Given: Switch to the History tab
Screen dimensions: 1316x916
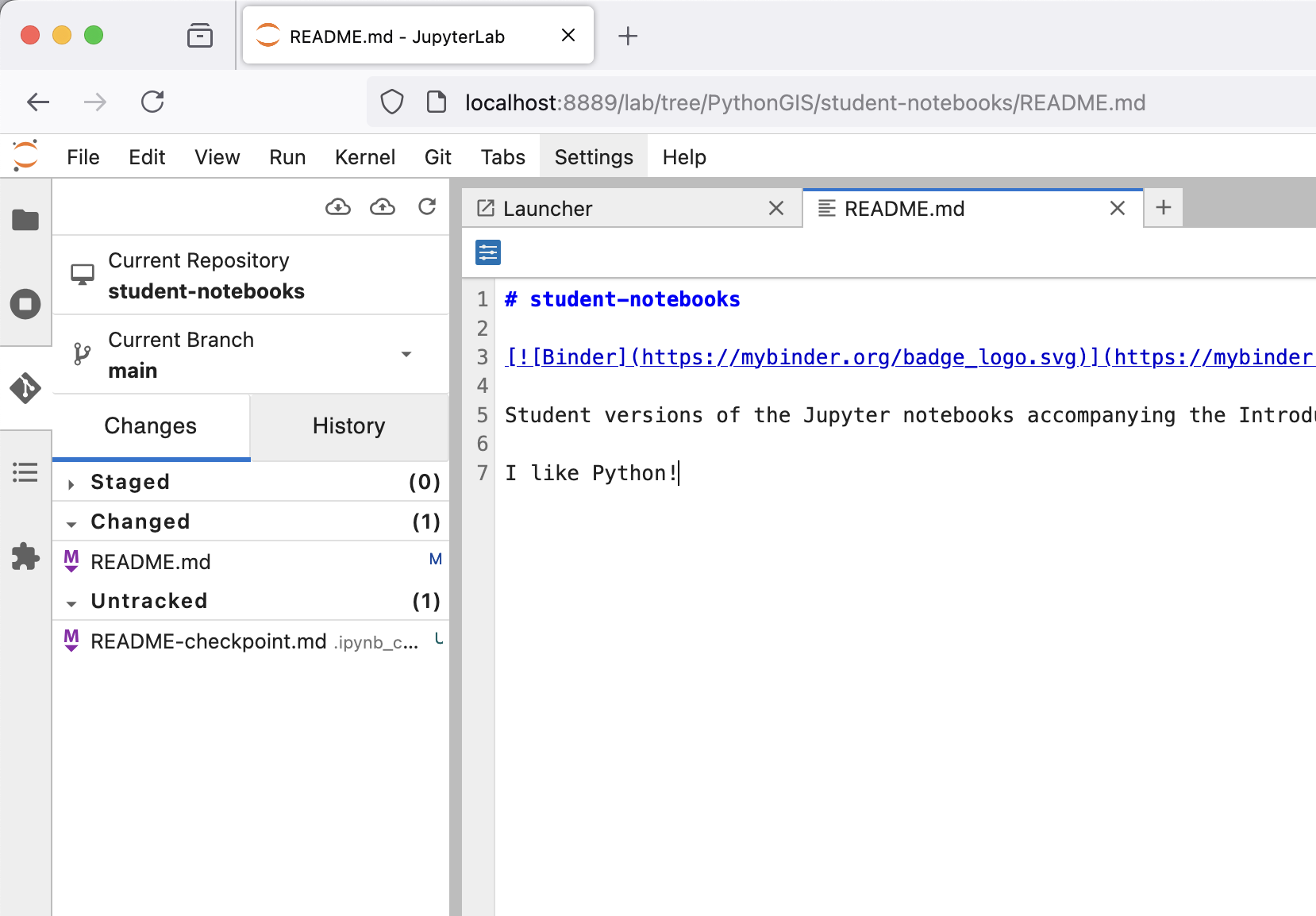Looking at the screenshot, I should [x=349, y=426].
